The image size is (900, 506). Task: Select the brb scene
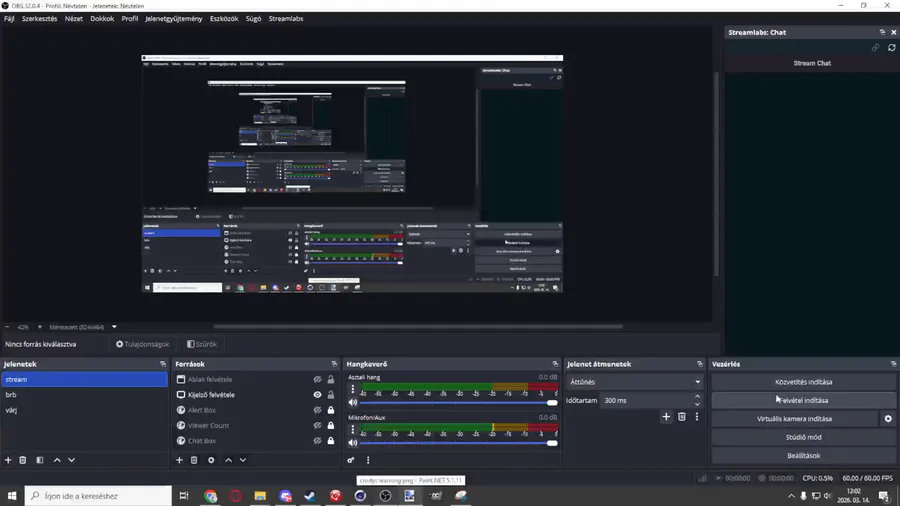click(x=84, y=395)
